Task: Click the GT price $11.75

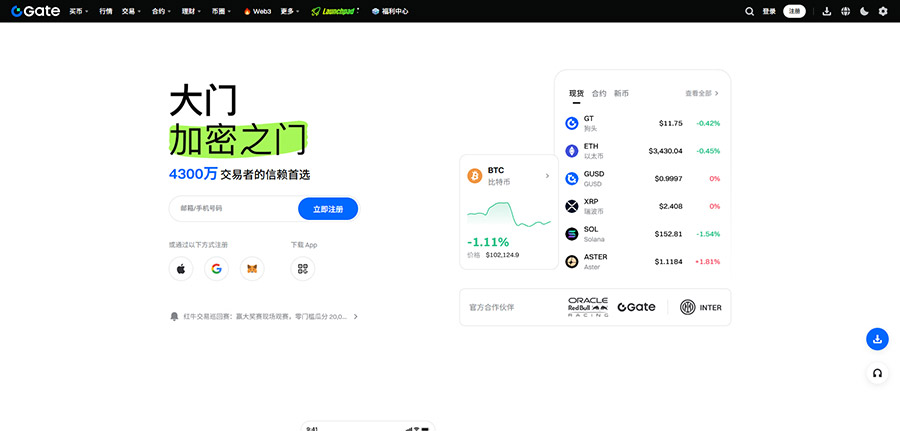Action: coord(670,123)
